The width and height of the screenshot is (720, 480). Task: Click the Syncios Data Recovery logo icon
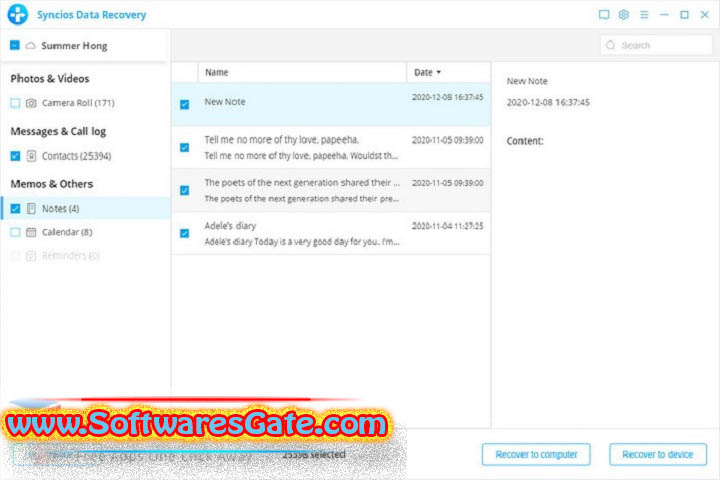coord(18,14)
